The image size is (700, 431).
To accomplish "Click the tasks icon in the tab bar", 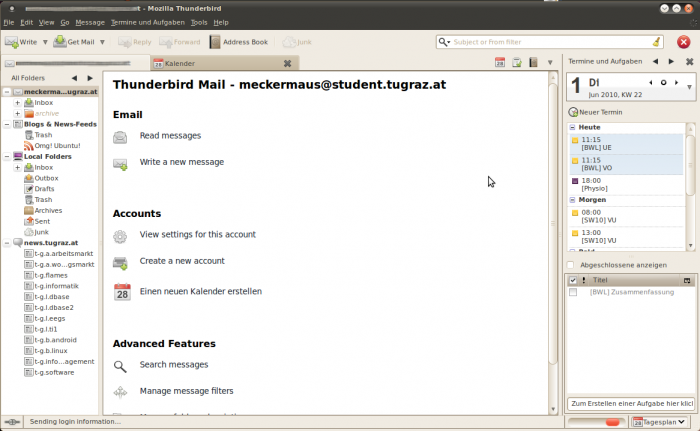I will point(517,62).
